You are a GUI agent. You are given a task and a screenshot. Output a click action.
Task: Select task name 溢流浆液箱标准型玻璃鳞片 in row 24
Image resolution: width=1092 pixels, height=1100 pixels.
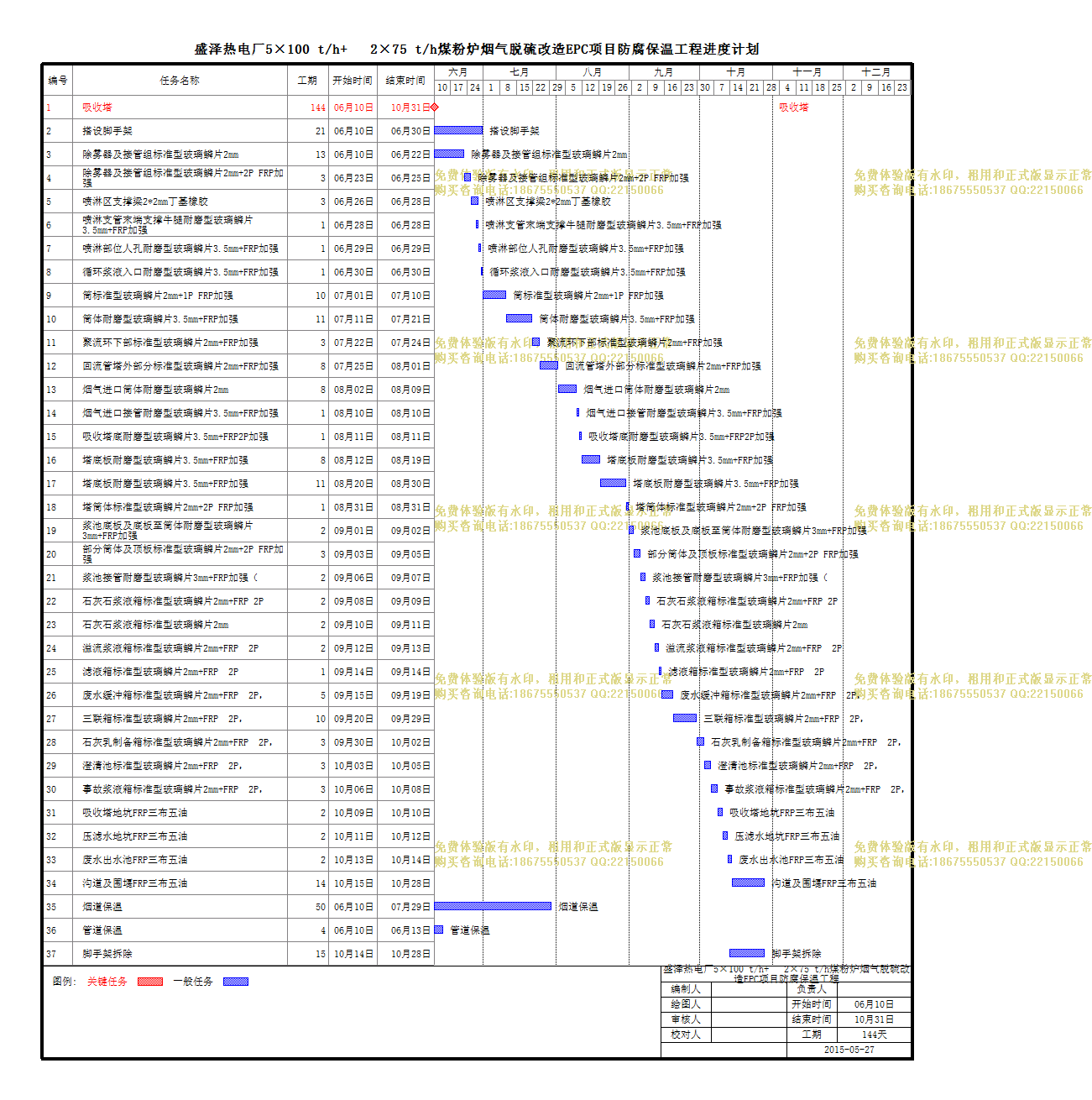[x=170, y=648]
